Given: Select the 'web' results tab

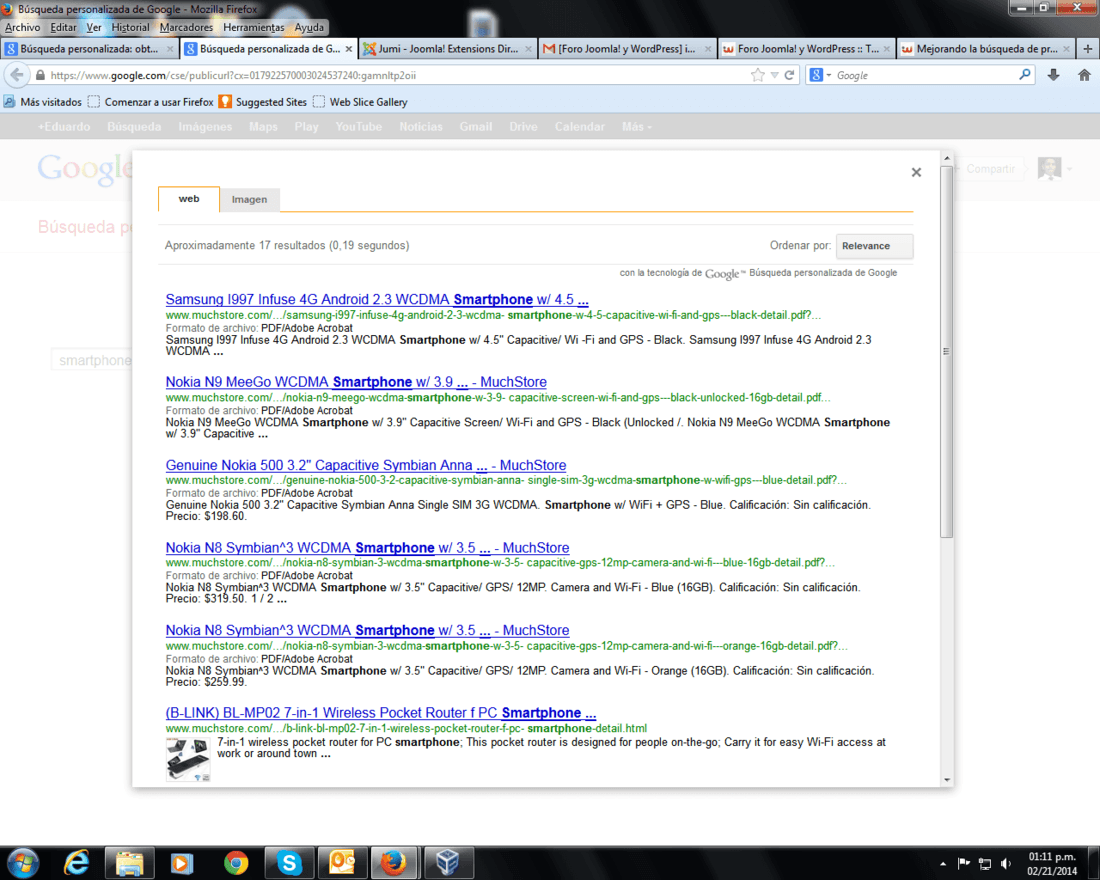Looking at the screenshot, I should click(x=189, y=199).
